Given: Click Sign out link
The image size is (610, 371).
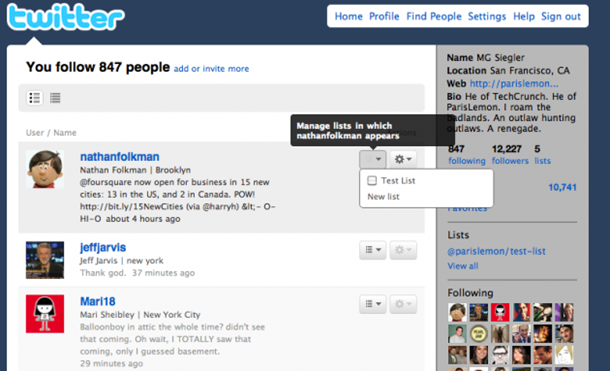Looking at the screenshot, I should click(x=561, y=16).
